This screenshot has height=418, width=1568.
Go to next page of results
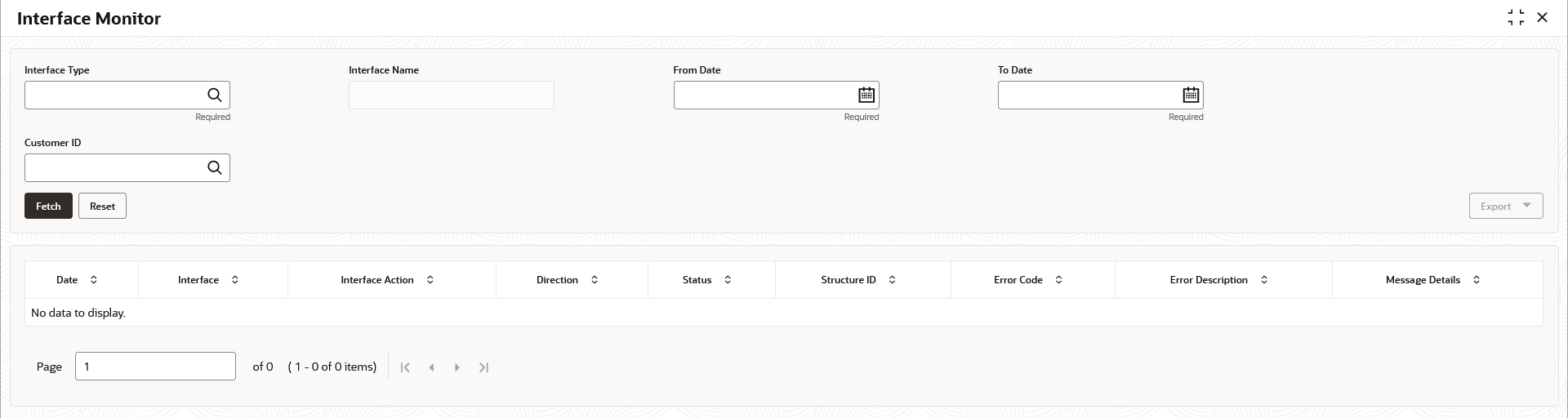click(x=457, y=367)
